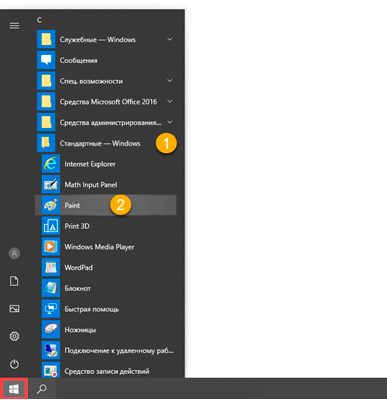The image size is (387, 400).
Task: Expand the Служебные — Windows folder
Action: click(105, 40)
